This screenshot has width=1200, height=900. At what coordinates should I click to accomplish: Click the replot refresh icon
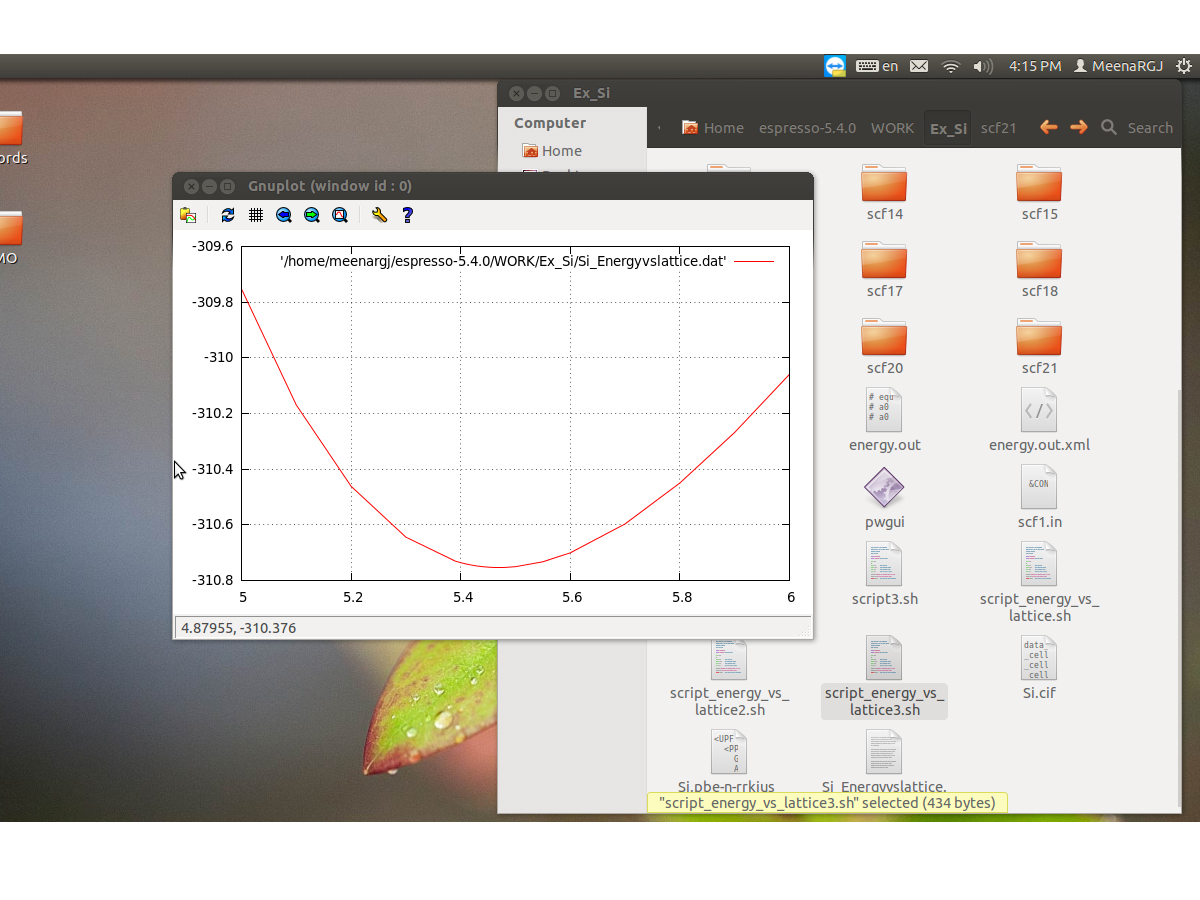[x=228, y=215]
